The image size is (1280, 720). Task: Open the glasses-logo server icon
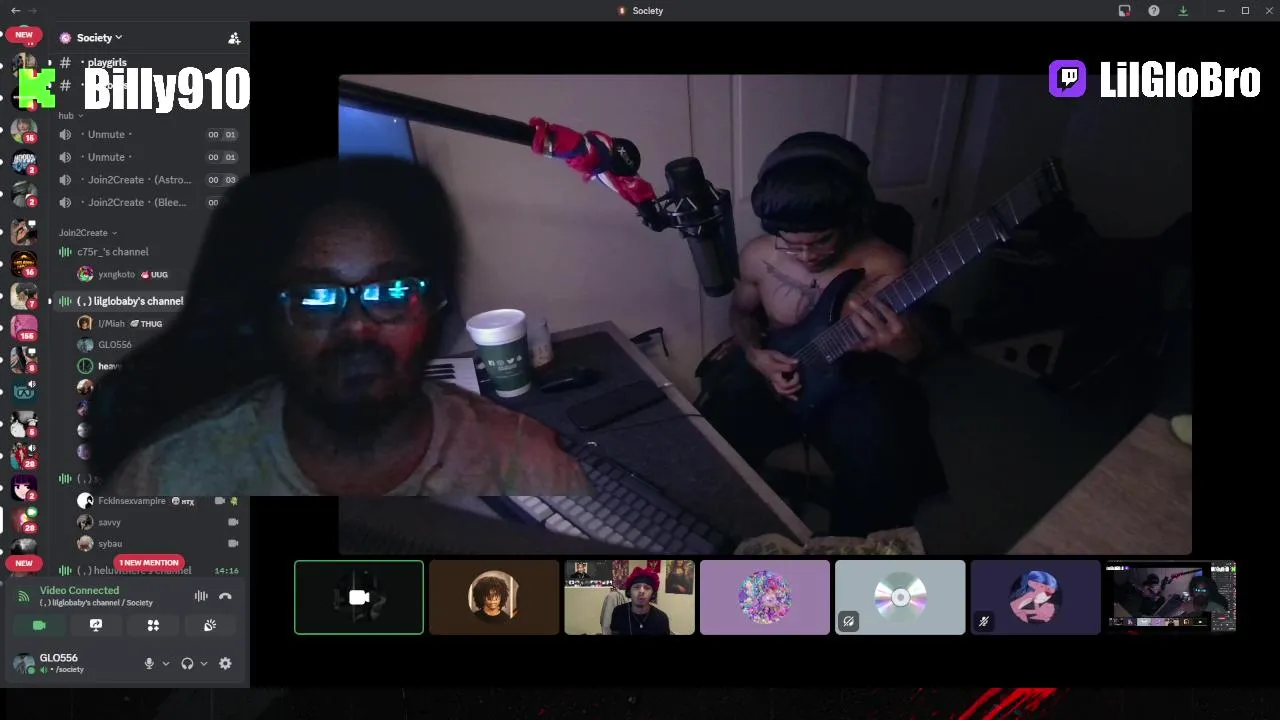(x=24, y=391)
